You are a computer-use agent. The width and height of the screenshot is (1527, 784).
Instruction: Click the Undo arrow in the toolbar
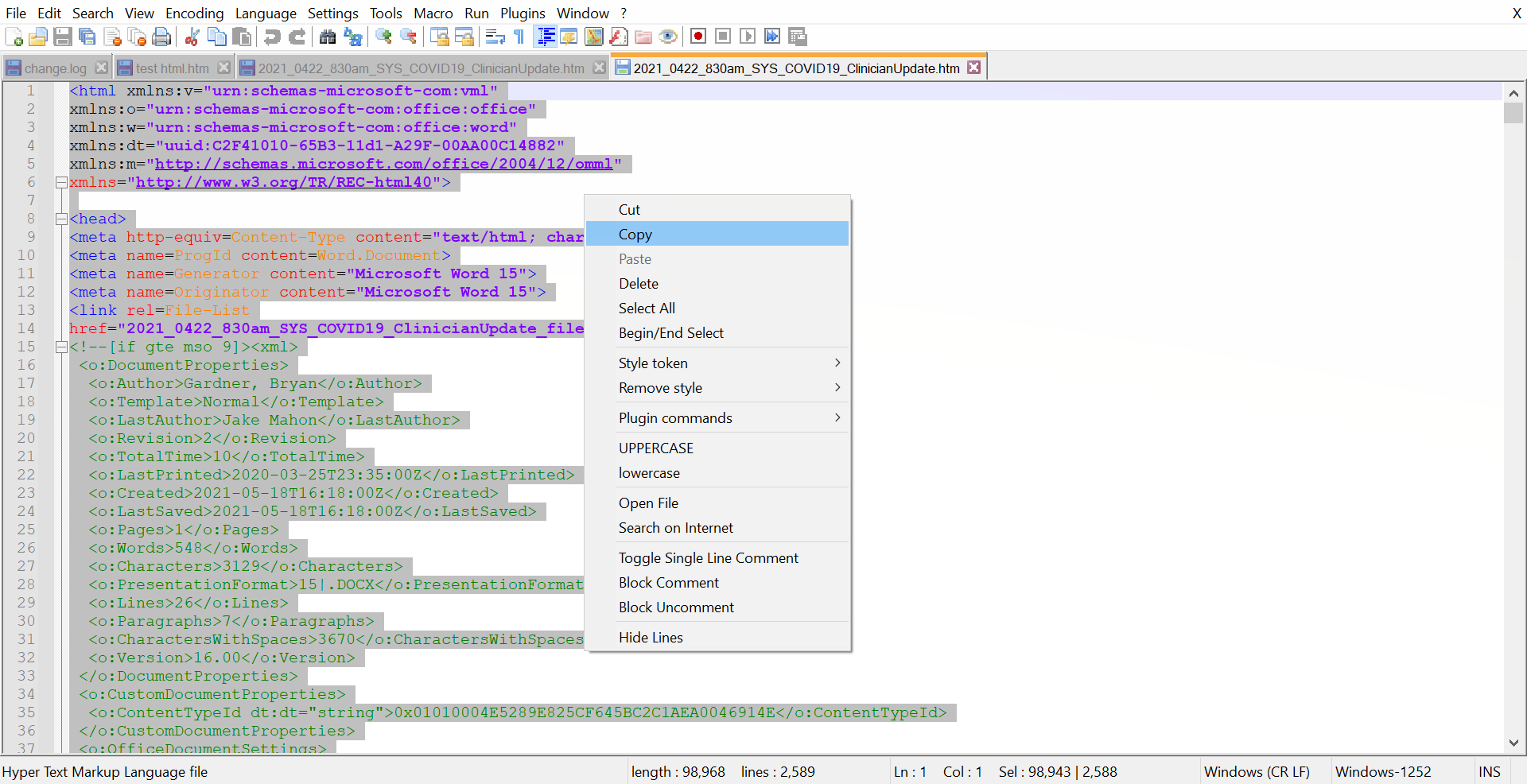click(272, 37)
